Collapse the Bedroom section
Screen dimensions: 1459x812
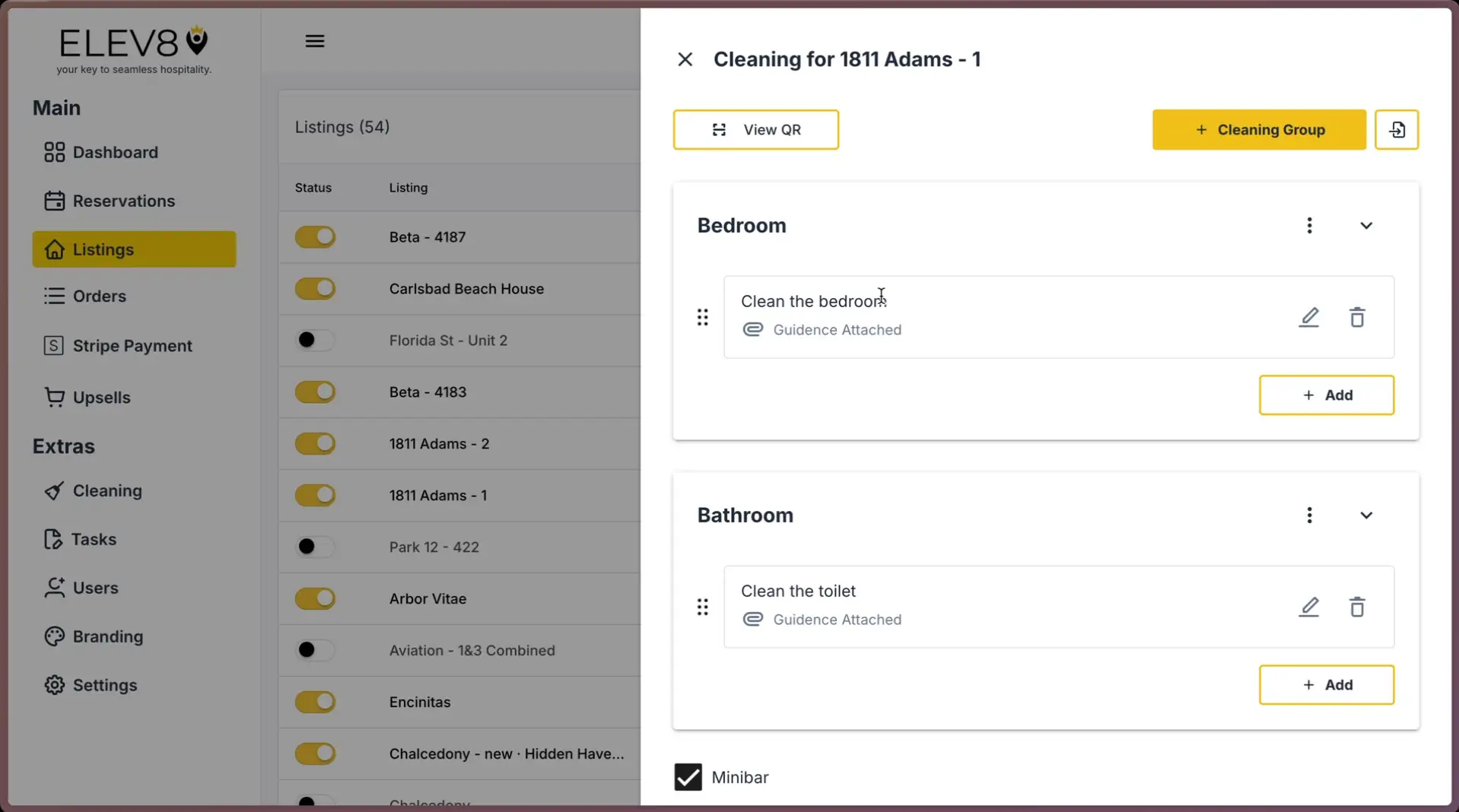tap(1365, 225)
